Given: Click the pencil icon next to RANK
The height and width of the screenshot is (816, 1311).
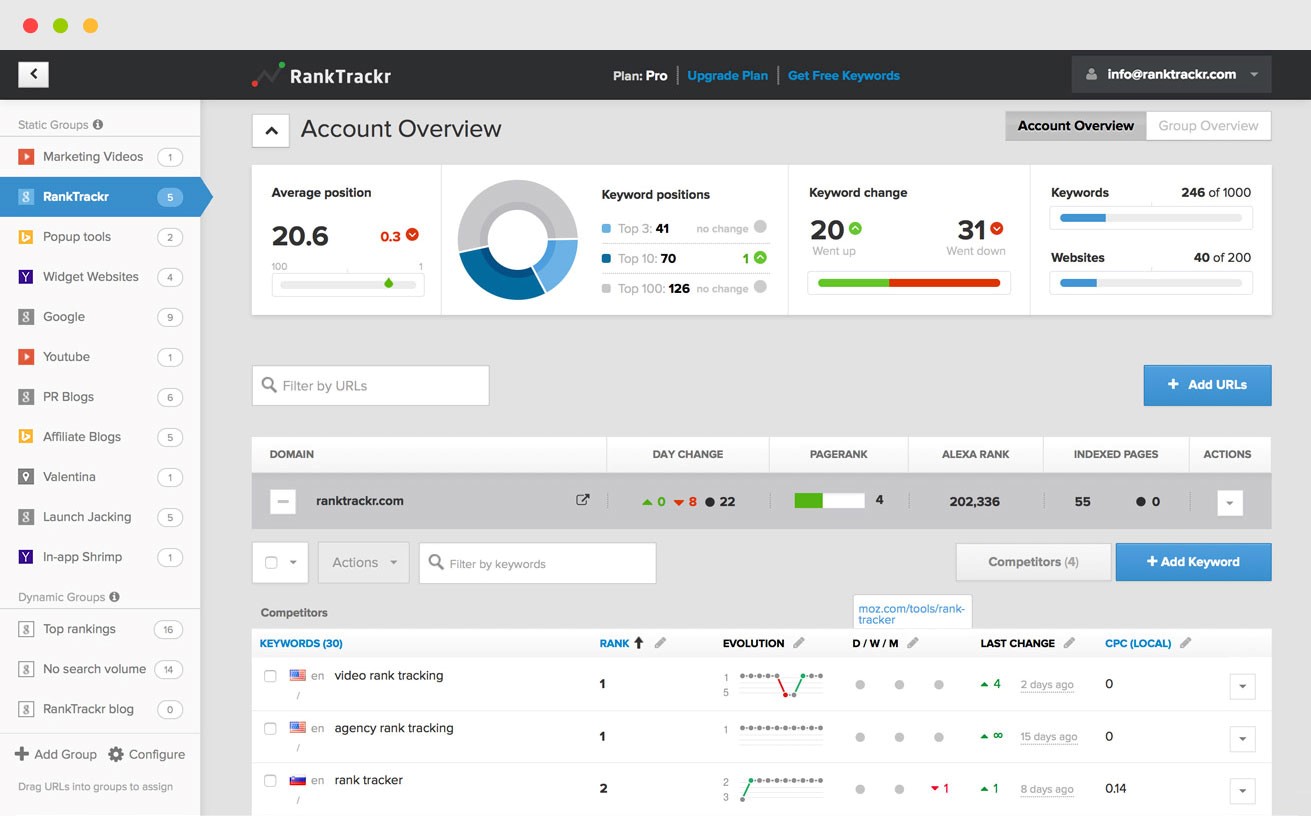Looking at the screenshot, I should (660, 643).
